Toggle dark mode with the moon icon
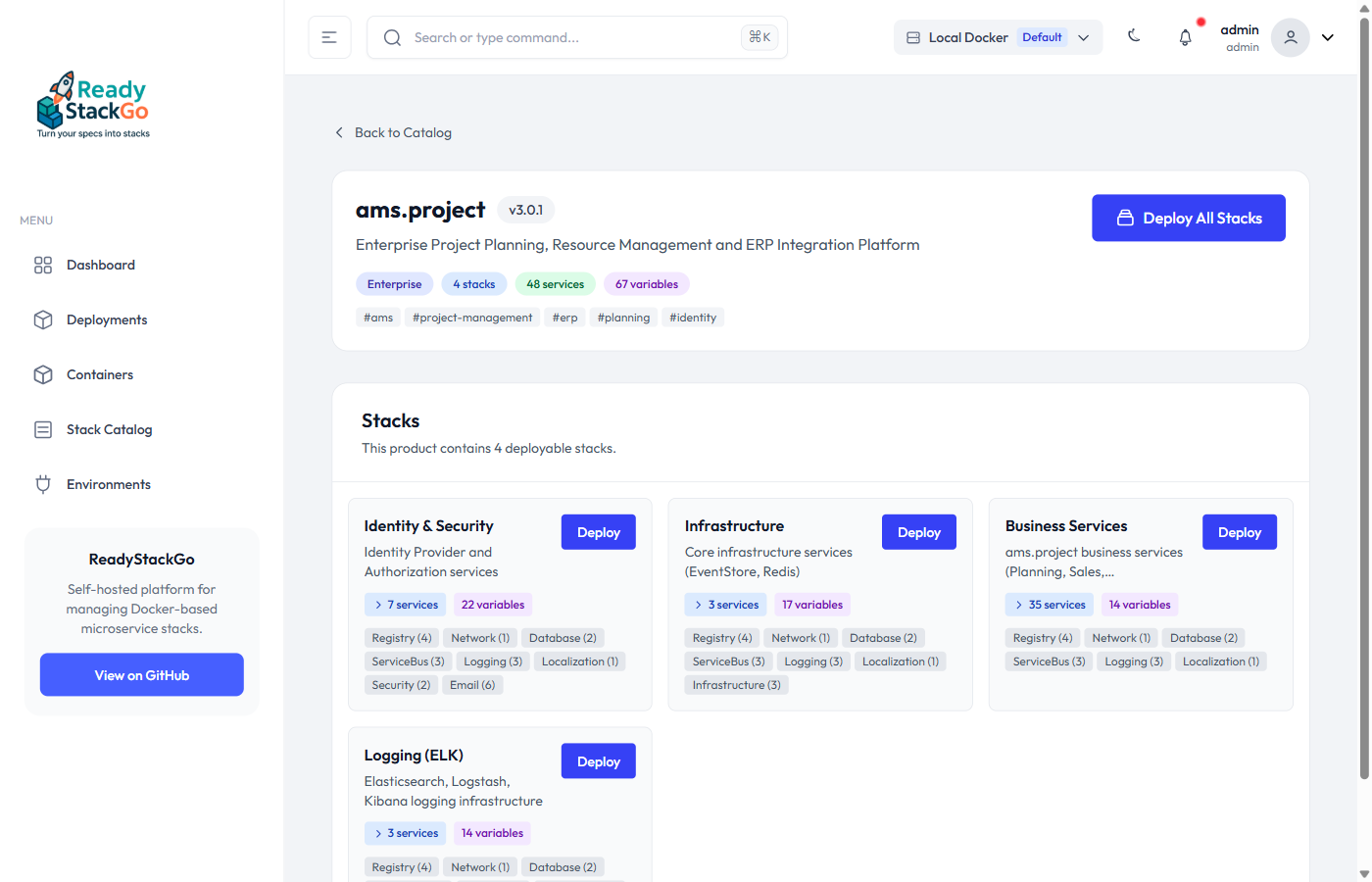This screenshot has width=1372, height=882. (1134, 36)
